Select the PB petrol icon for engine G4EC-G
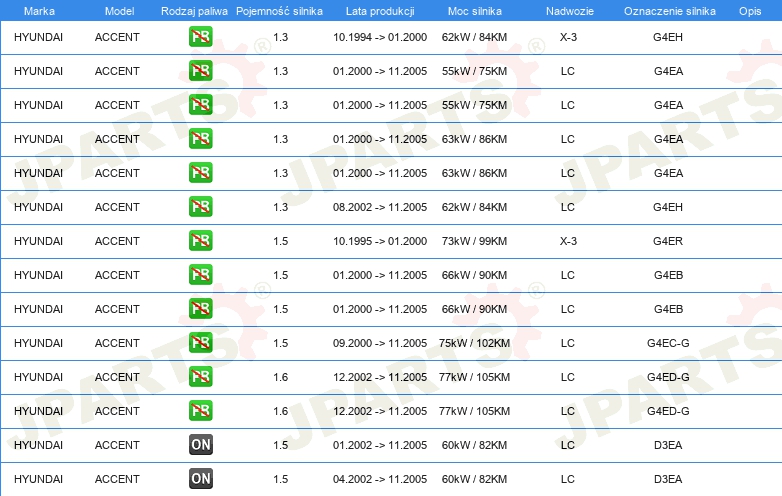This screenshot has height=496, width=782. pyautogui.click(x=200, y=343)
